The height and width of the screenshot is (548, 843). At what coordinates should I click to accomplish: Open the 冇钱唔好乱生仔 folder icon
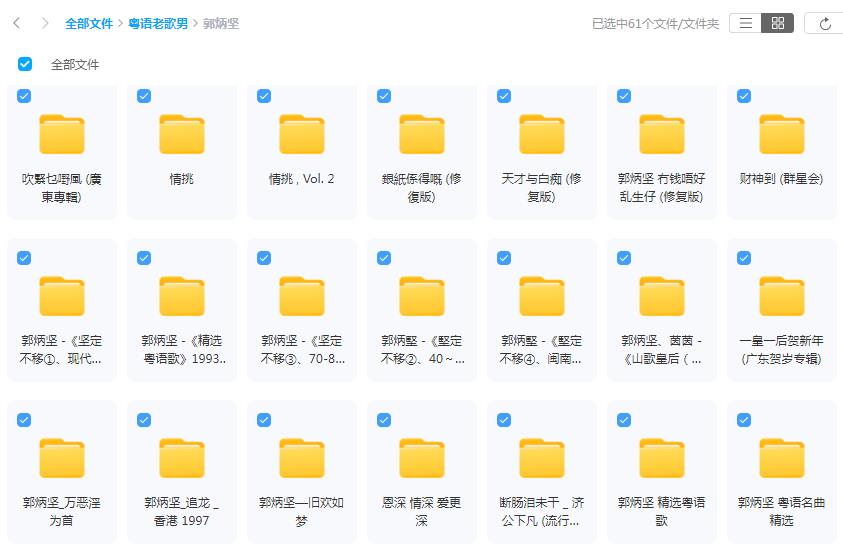click(x=662, y=134)
